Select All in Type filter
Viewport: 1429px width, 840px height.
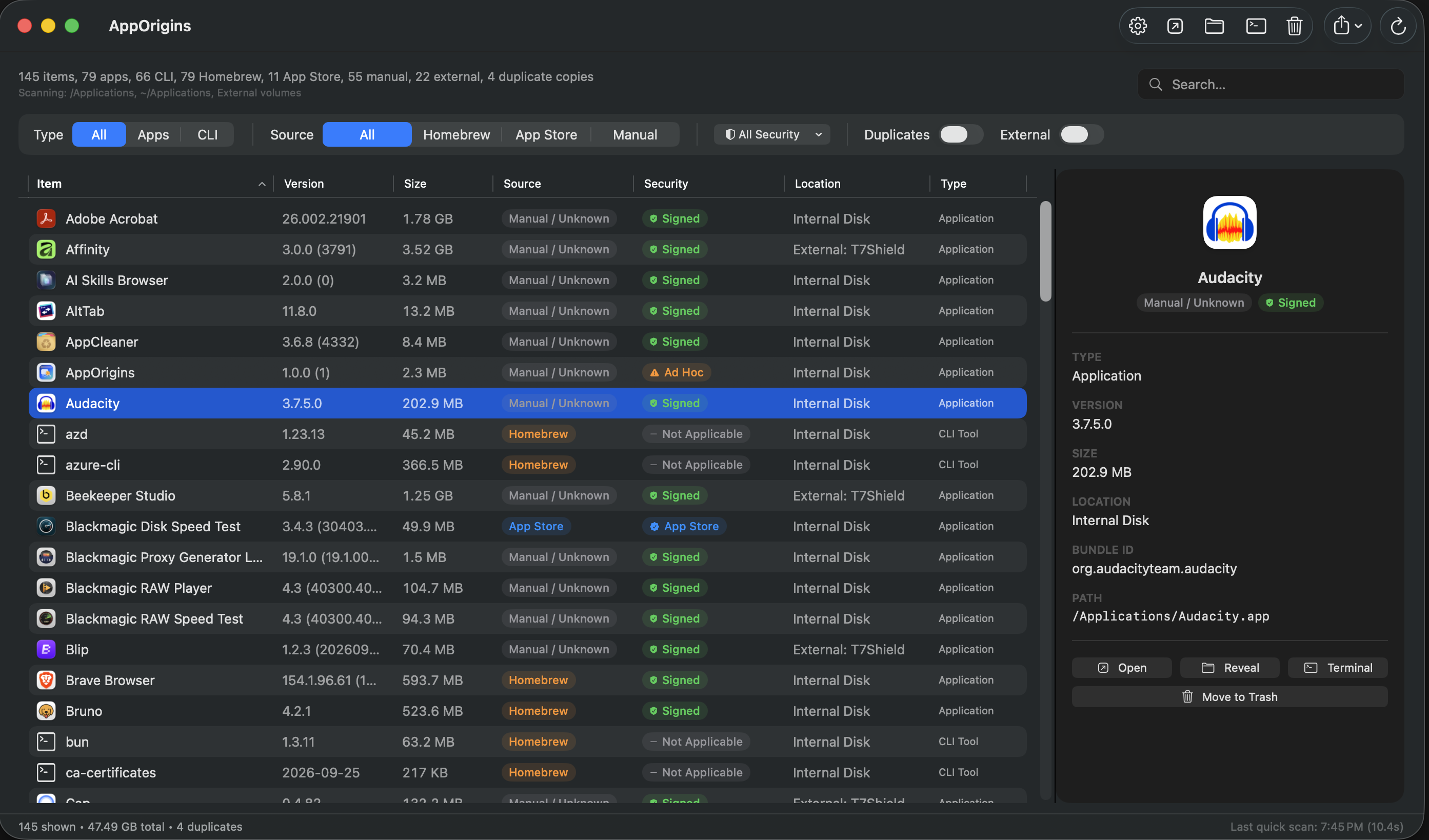point(99,135)
